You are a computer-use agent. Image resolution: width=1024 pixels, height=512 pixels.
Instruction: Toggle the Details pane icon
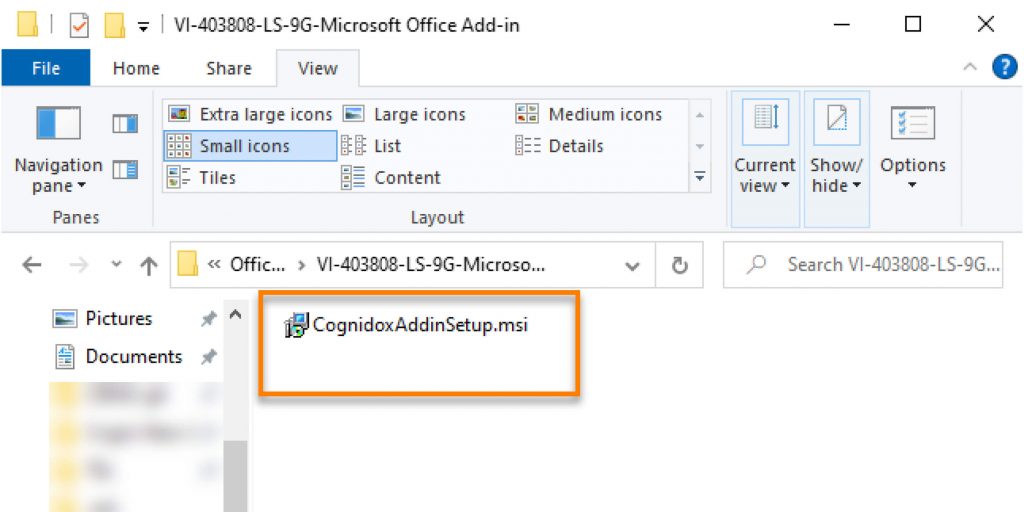click(125, 169)
